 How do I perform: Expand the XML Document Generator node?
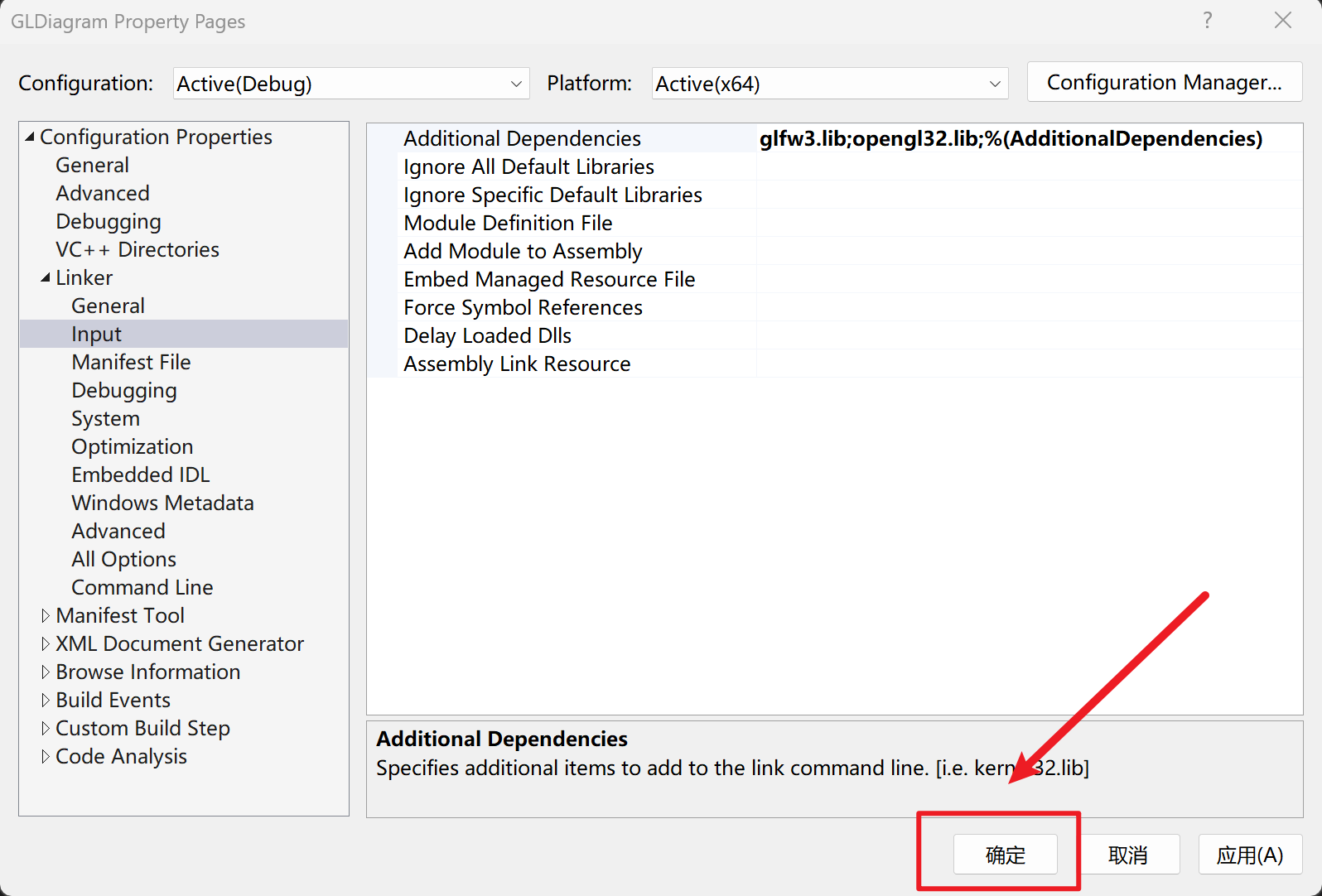(46, 644)
